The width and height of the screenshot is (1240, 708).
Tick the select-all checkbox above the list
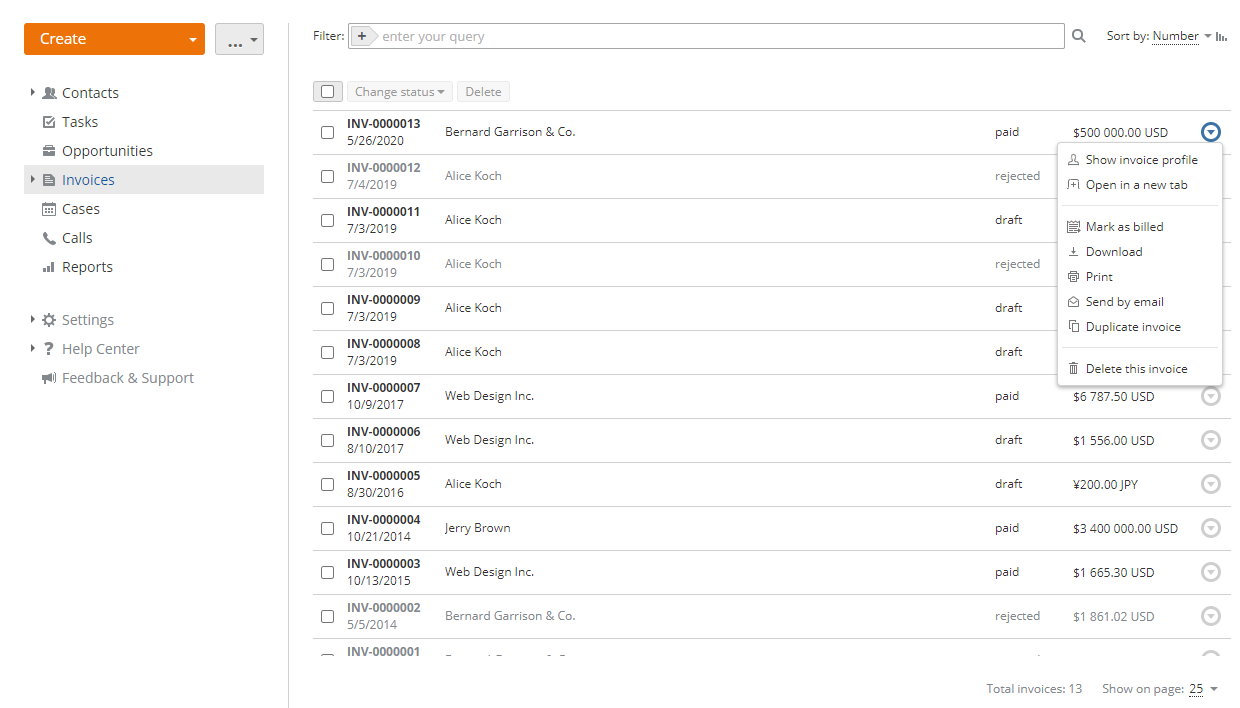tap(327, 91)
